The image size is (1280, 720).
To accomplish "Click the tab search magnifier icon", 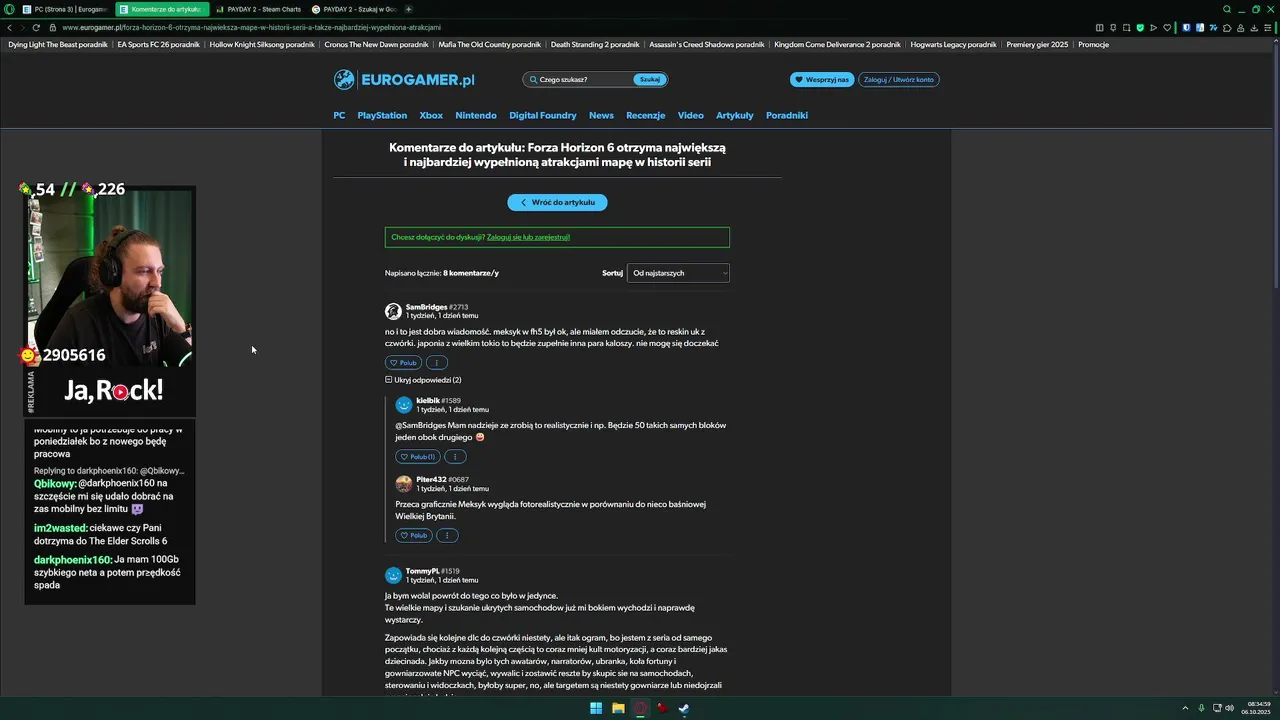I will click(1227, 9).
